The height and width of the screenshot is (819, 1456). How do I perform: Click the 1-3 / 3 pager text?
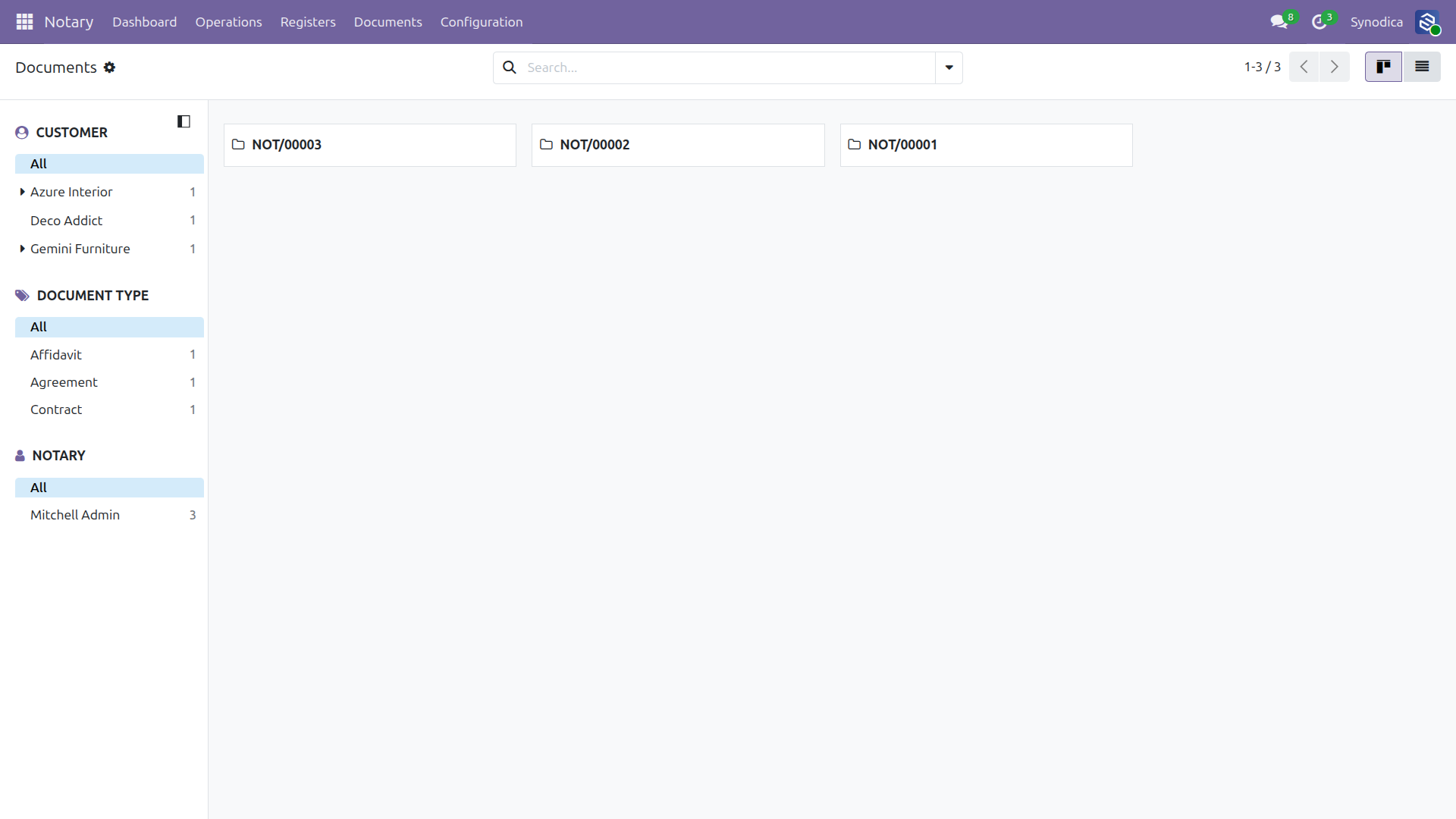pos(1262,67)
